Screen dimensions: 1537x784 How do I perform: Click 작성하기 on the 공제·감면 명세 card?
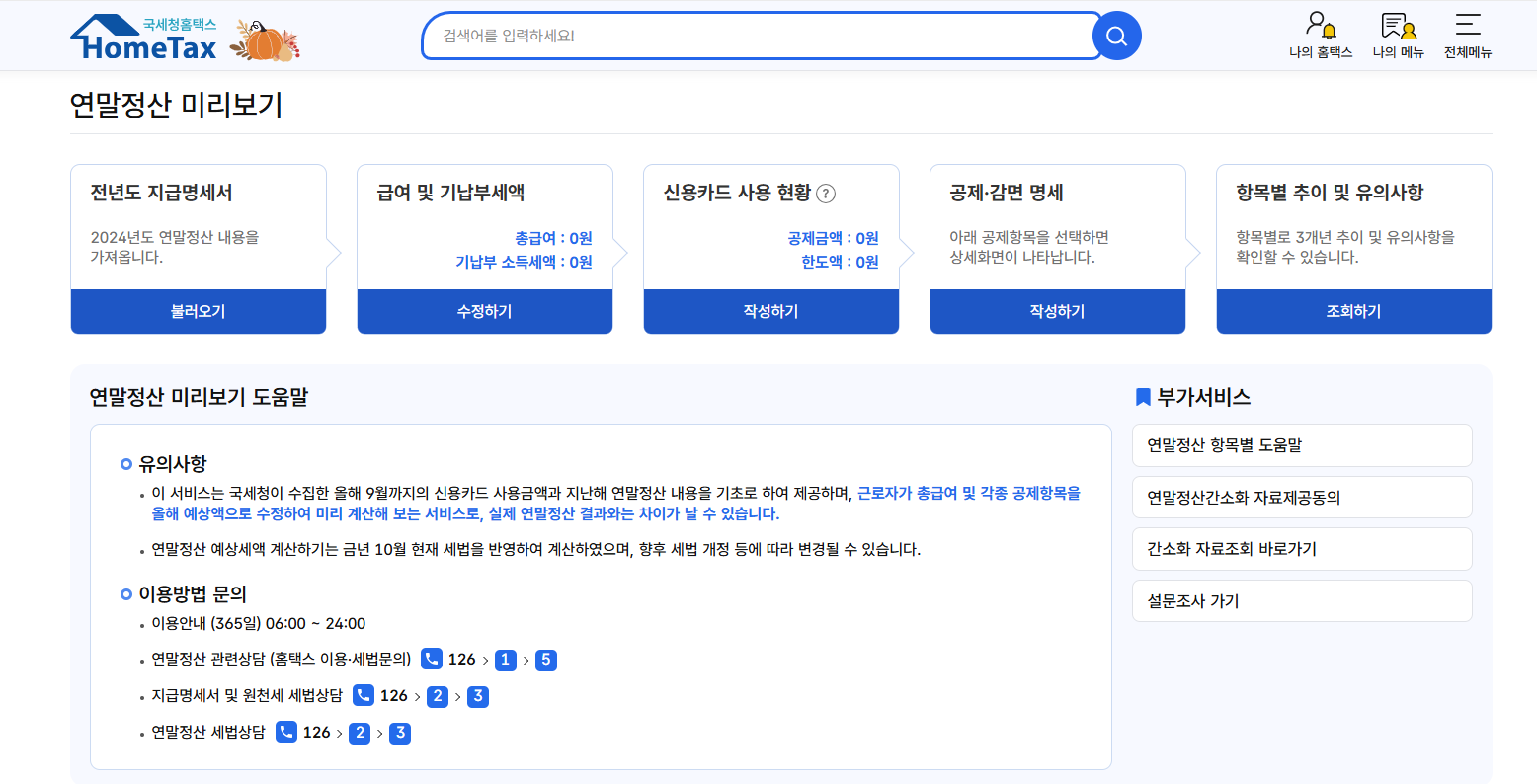click(x=1057, y=311)
